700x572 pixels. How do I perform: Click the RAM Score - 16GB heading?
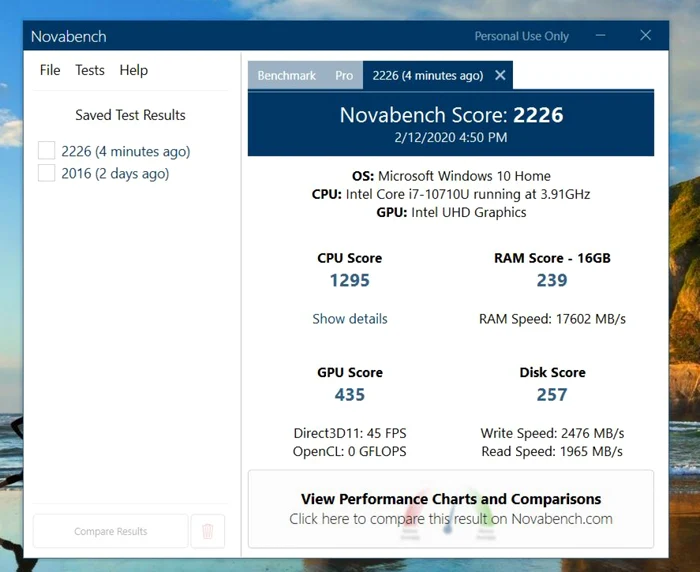pyautogui.click(x=552, y=258)
